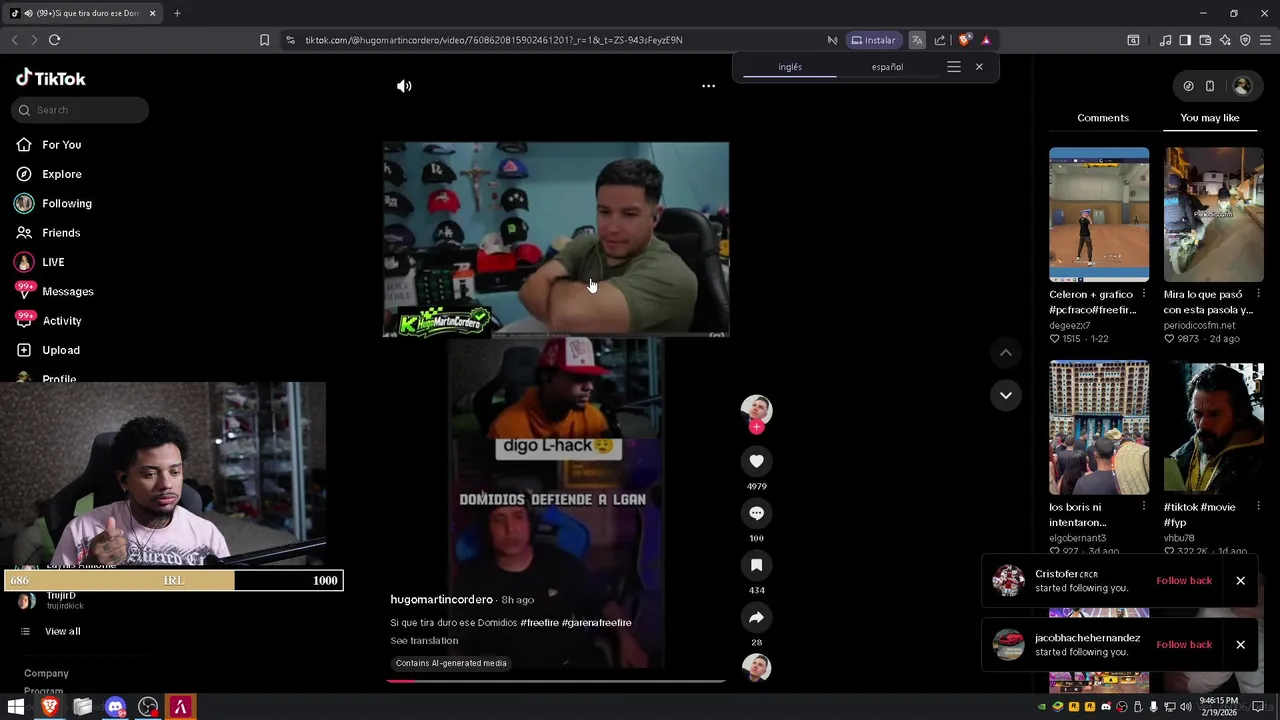
Task: Open Brave Rewards triangle icon
Action: 986,40
